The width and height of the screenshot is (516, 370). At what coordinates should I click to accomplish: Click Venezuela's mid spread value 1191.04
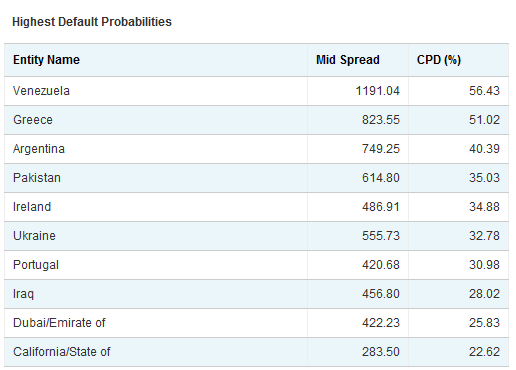(x=377, y=91)
